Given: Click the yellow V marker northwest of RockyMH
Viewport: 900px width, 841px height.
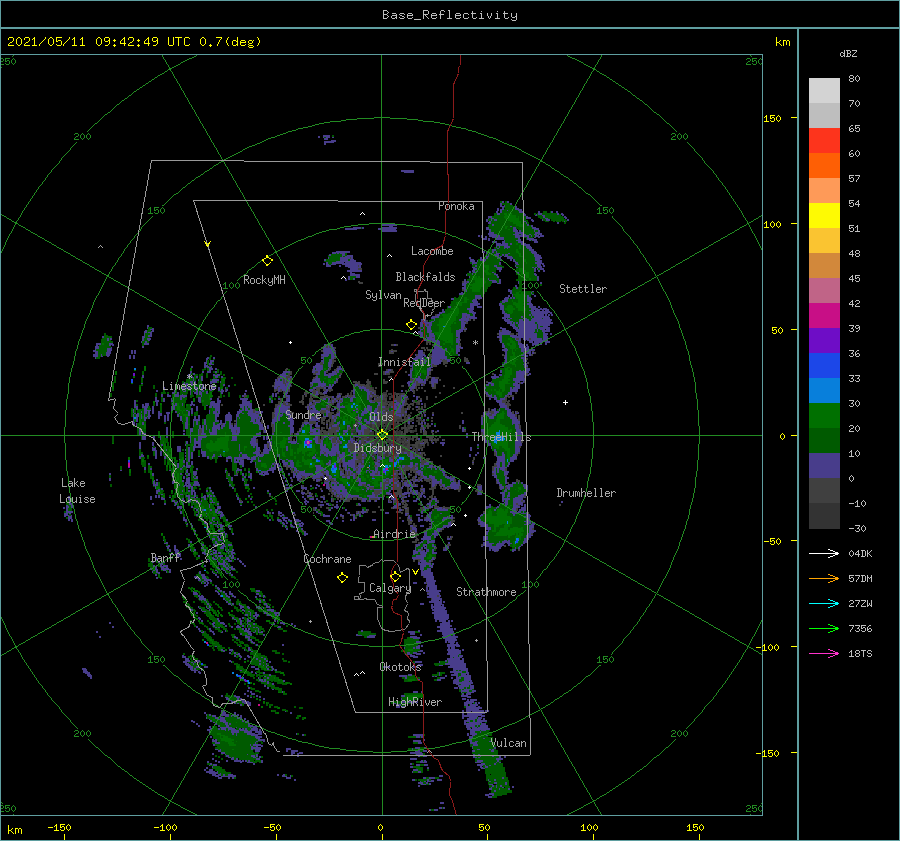Looking at the screenshot, I should (208, 244).
